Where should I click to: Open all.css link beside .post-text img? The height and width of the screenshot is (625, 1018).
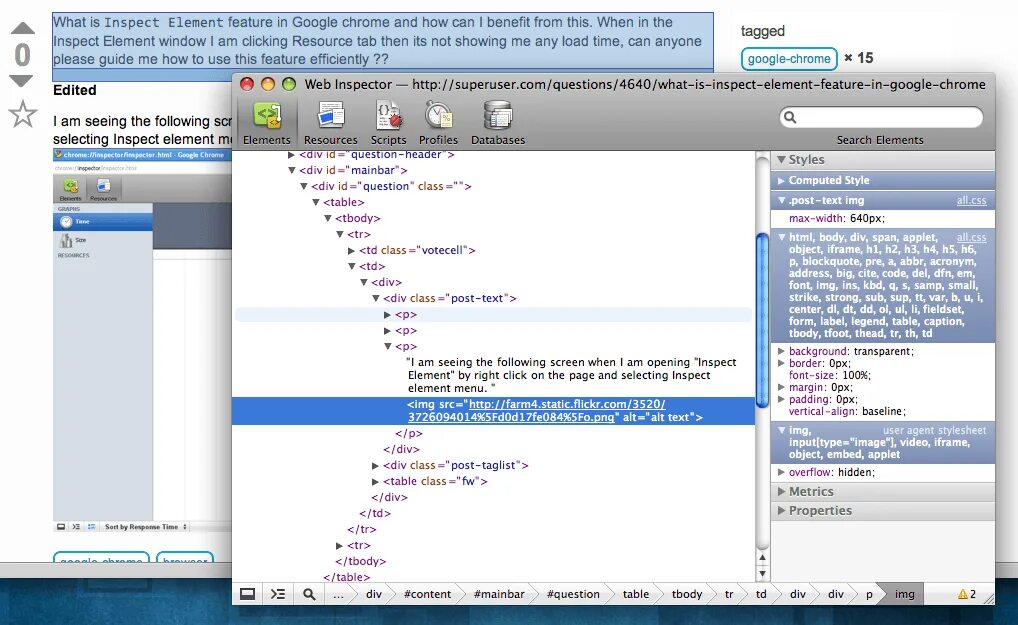click(x=971, y=201)
